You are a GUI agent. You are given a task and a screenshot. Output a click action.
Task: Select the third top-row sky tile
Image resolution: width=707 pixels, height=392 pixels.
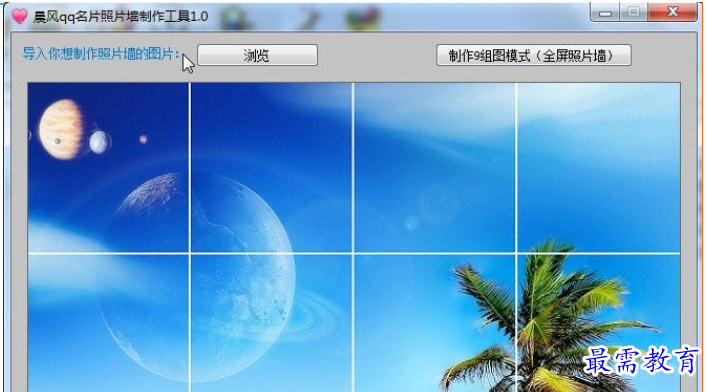click(435, 167)
